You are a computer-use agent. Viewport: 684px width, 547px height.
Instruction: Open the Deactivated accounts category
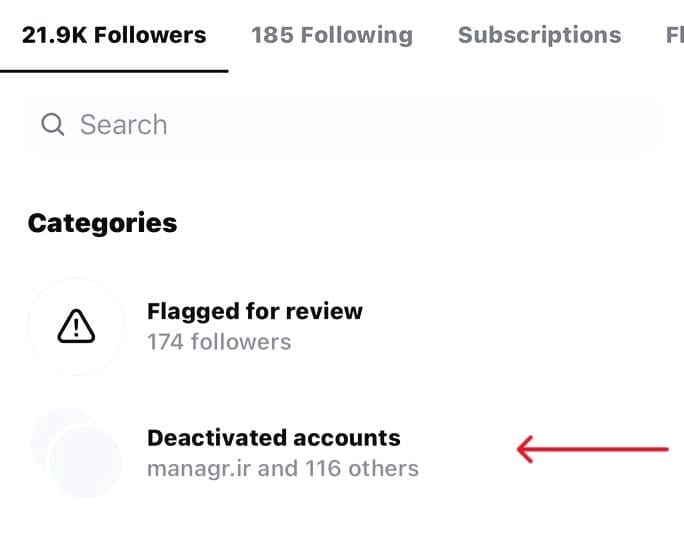pyautogui.click(x=273, y=438)
